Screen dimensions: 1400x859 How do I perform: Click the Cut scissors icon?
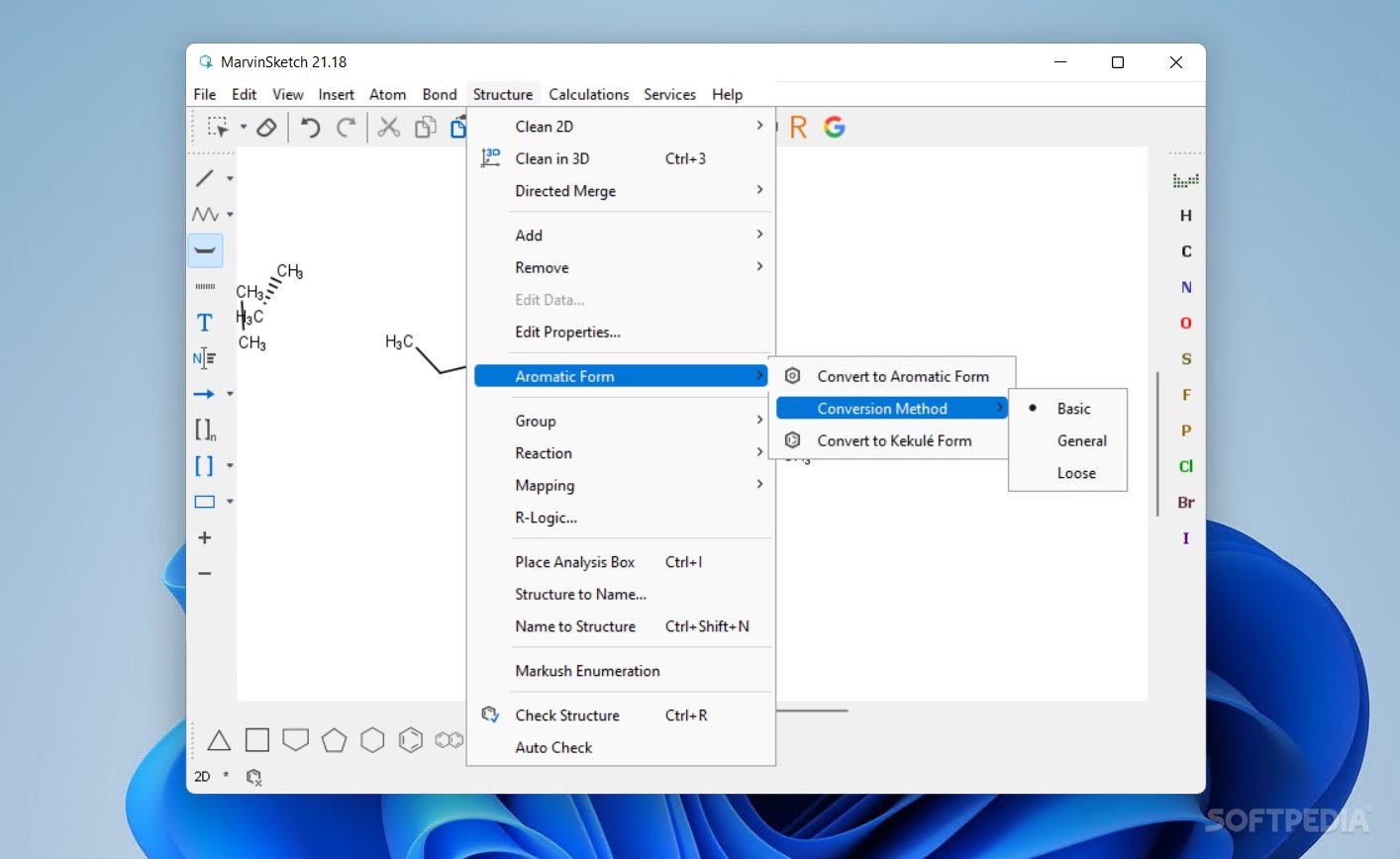[x=389, y=127]
